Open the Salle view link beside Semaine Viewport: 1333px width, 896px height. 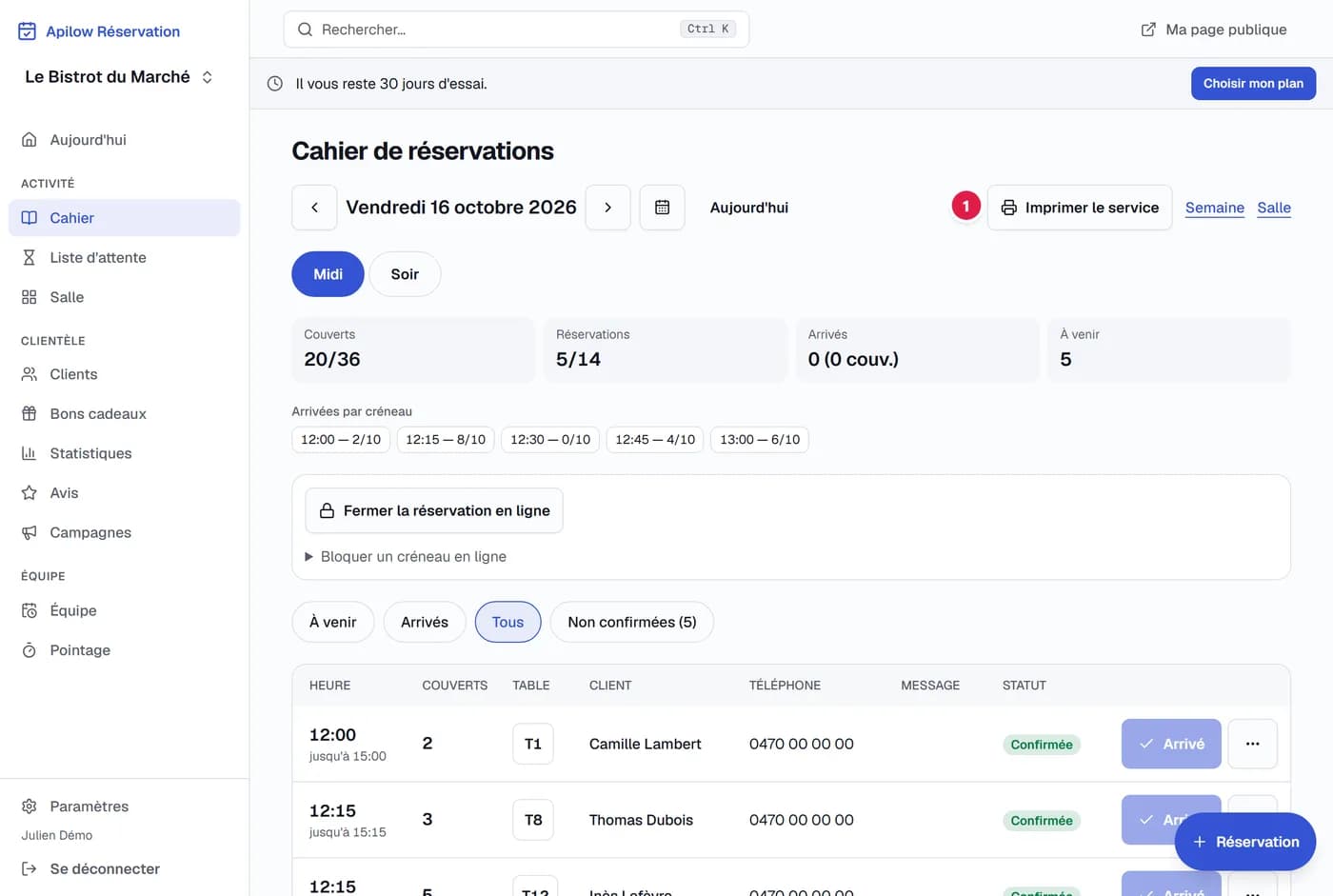pos(1274,208)
